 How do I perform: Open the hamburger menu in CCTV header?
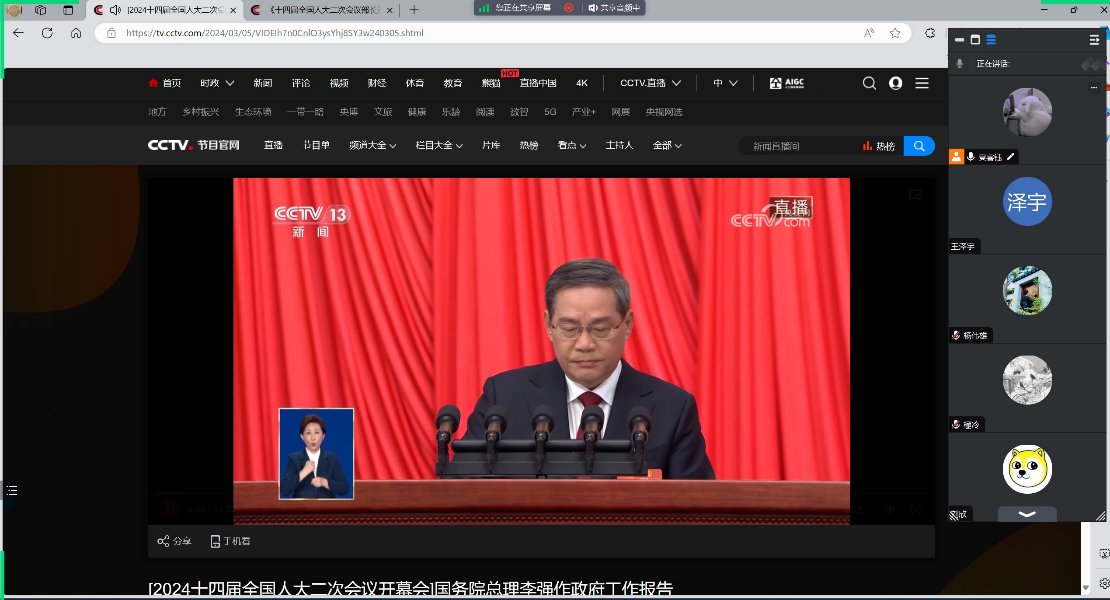point(922,83)
